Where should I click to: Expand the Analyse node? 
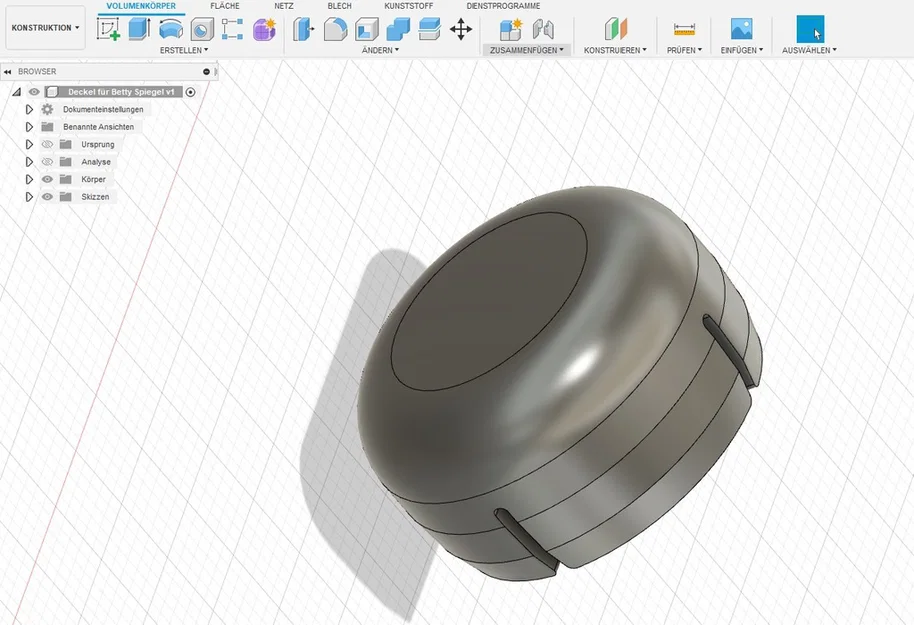click(29, 161)
